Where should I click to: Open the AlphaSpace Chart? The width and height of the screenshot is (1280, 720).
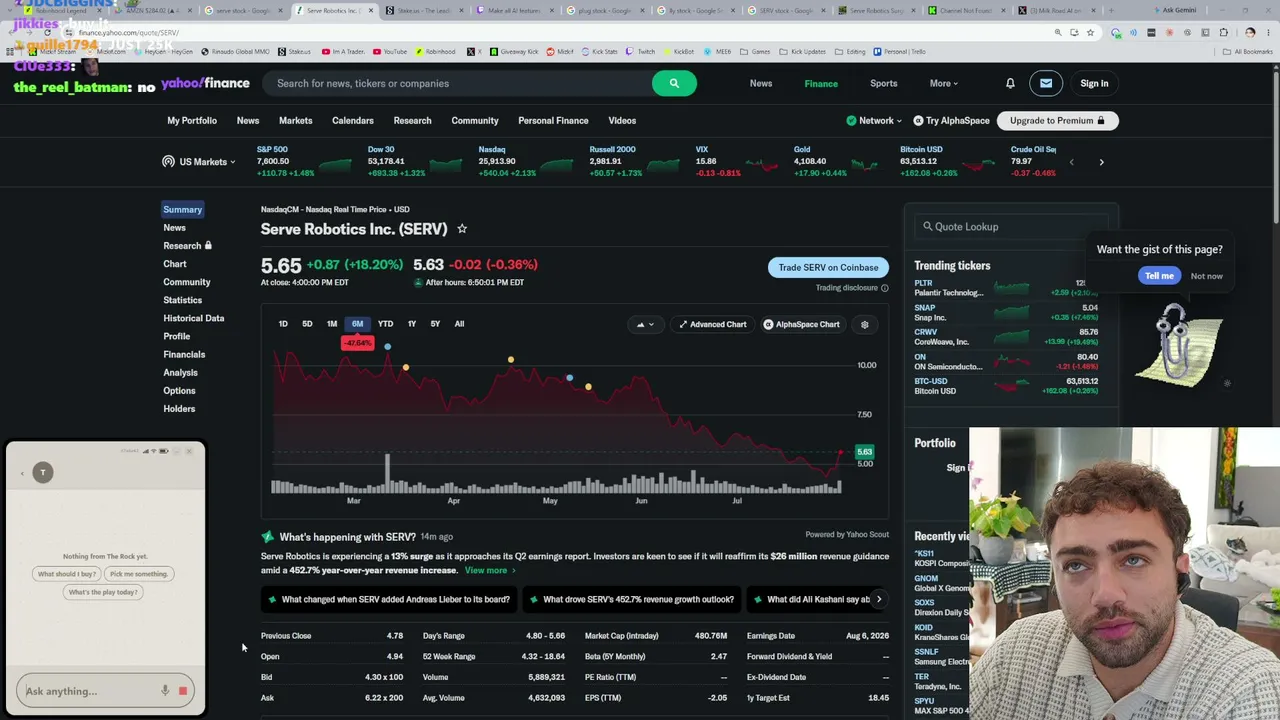[x=801, y=324]
